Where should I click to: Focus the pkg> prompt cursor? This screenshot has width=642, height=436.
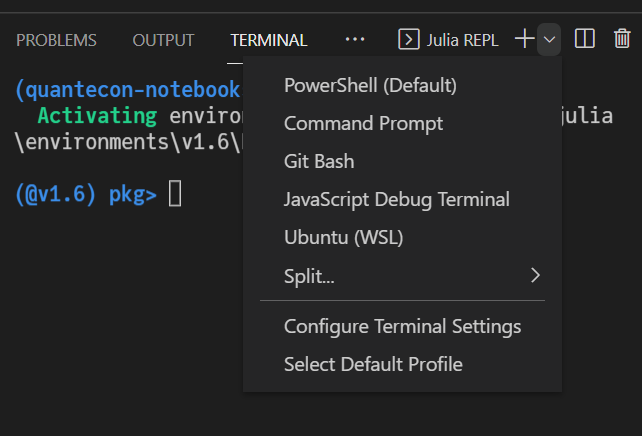coord(175,194)
